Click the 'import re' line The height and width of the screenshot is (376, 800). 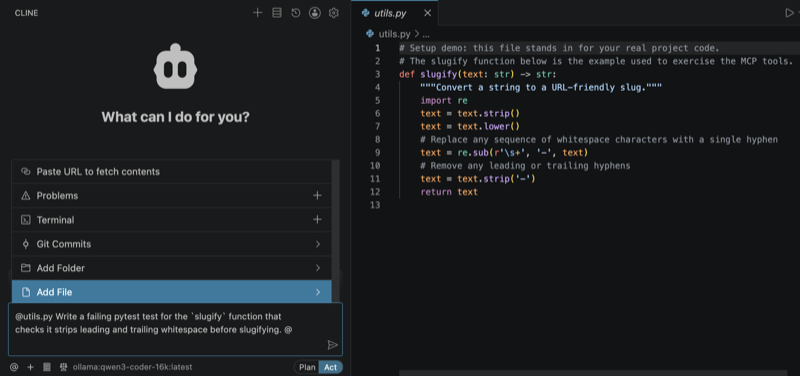[444, 101]
